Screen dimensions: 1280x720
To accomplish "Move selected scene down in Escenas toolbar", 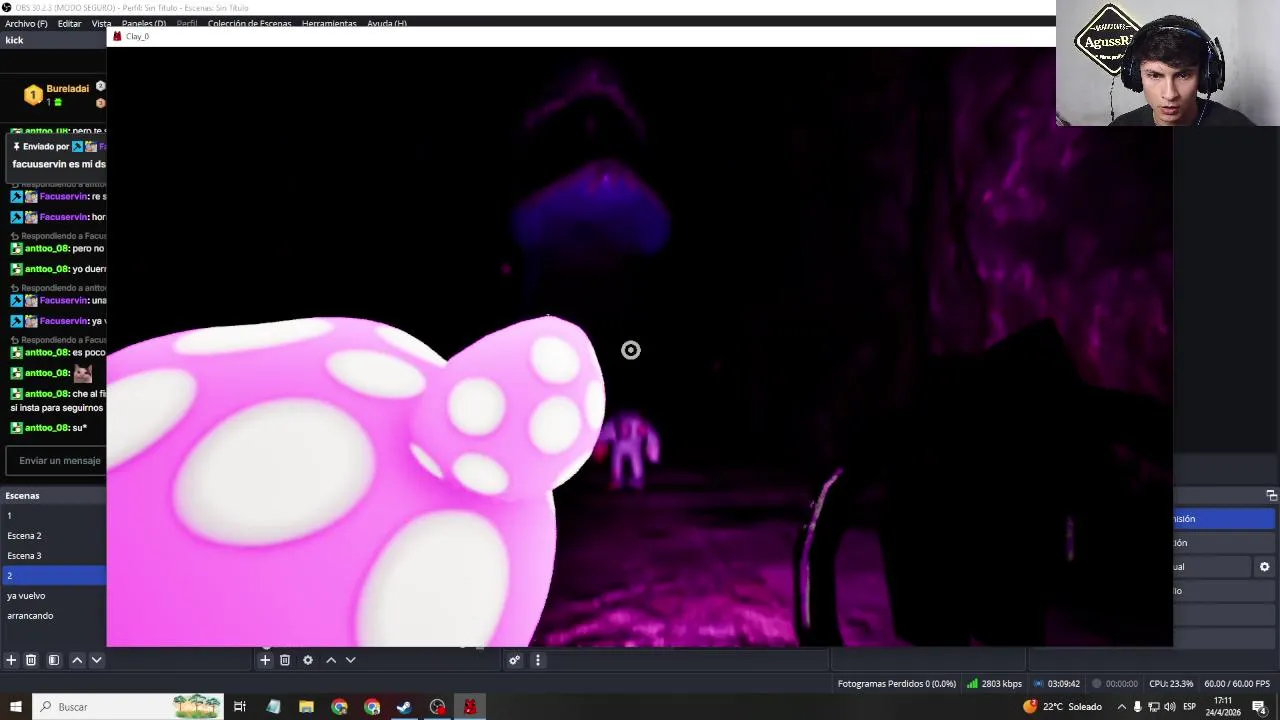I will point(97,660).
